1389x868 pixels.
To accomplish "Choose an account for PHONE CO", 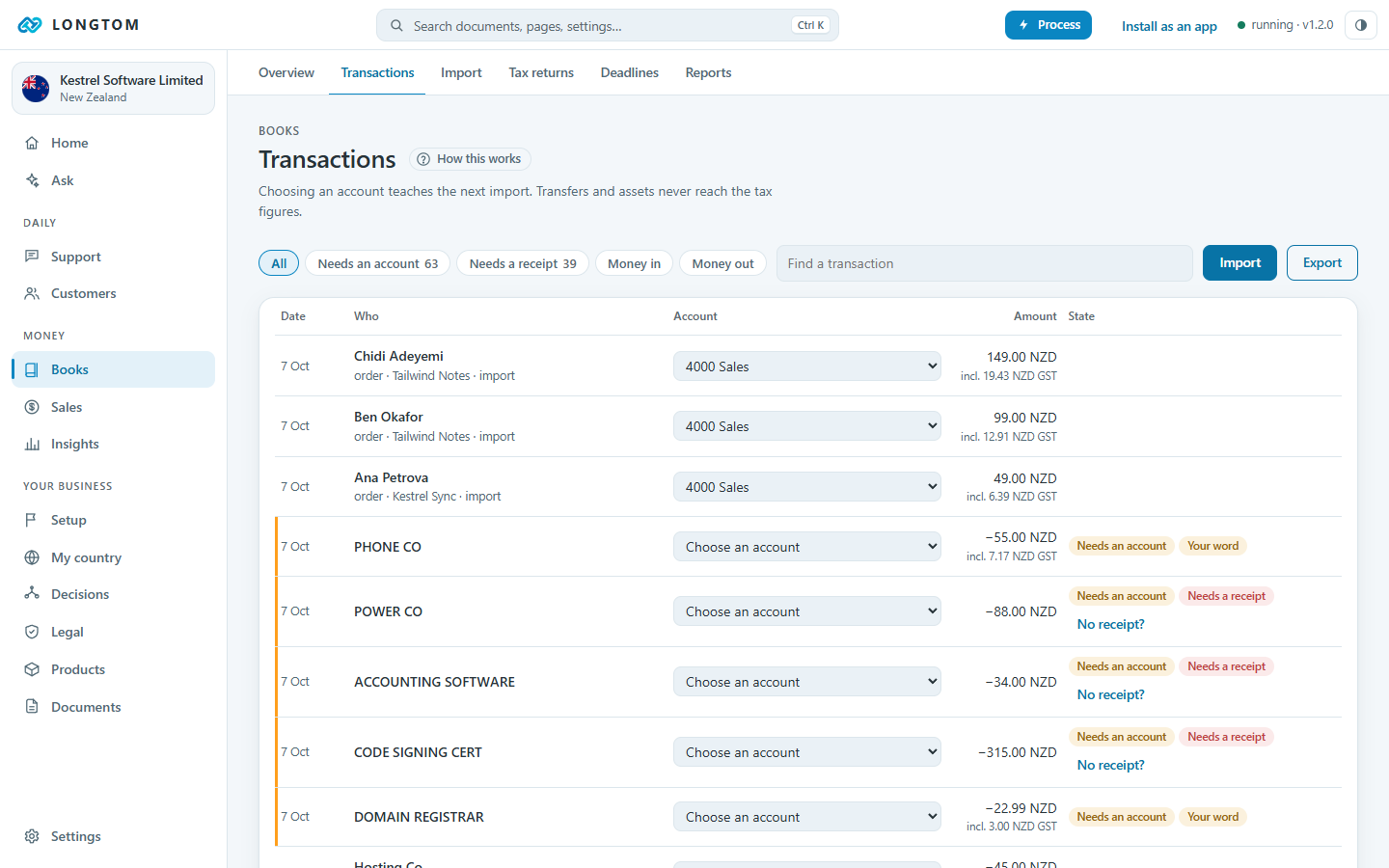I will (806, 547).
